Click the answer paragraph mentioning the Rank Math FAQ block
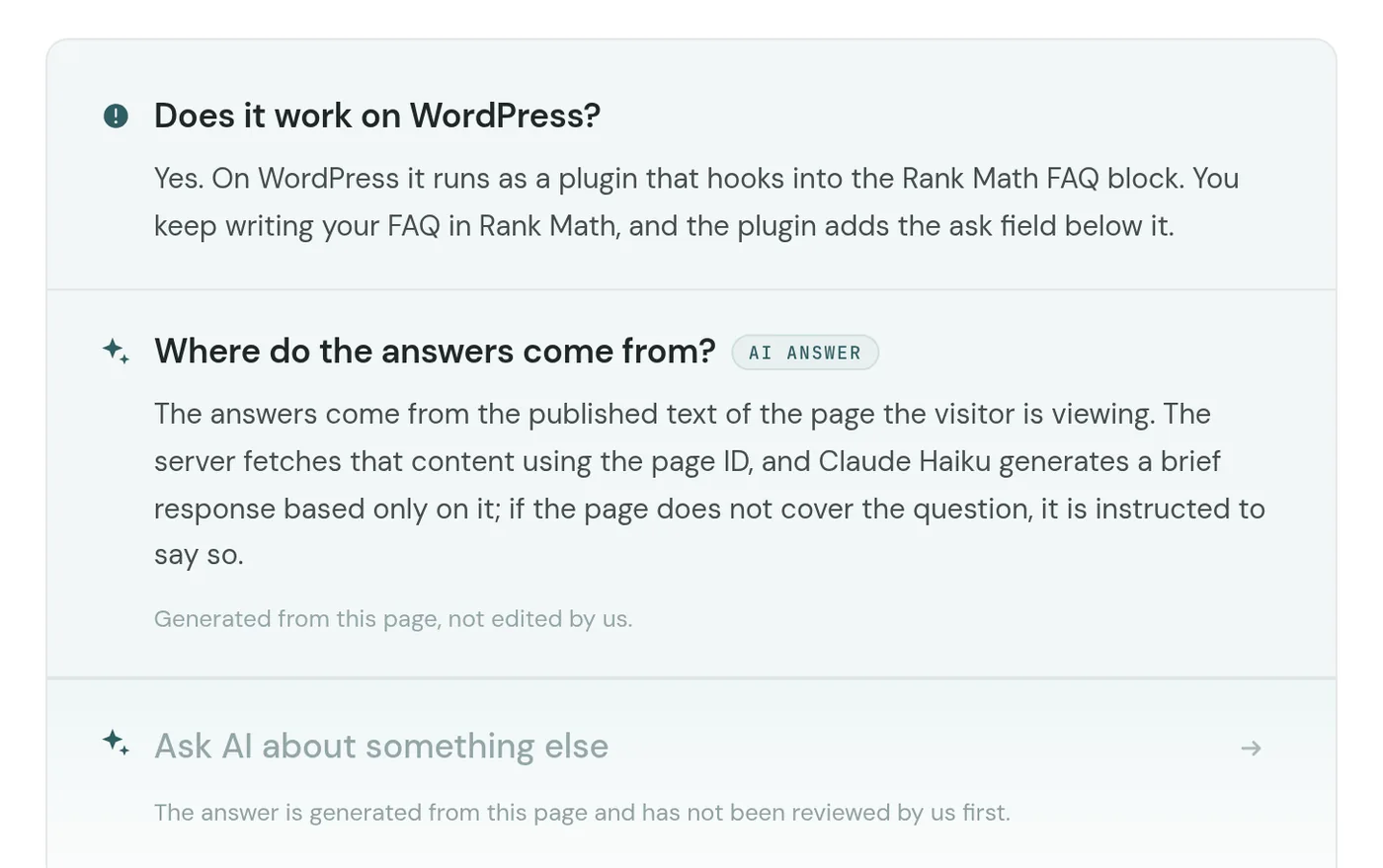The image size is (1383, 868). point(696,201)
